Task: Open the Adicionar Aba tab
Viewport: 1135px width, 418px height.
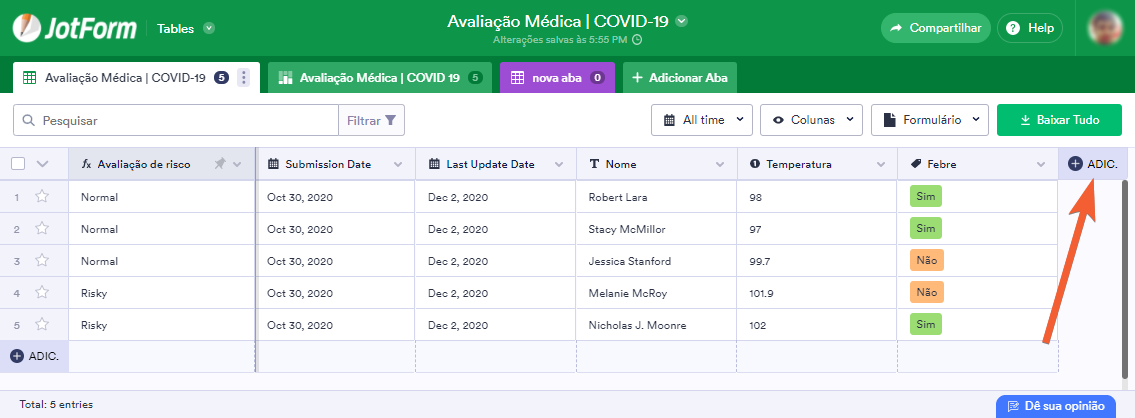Action: point(679,78)
